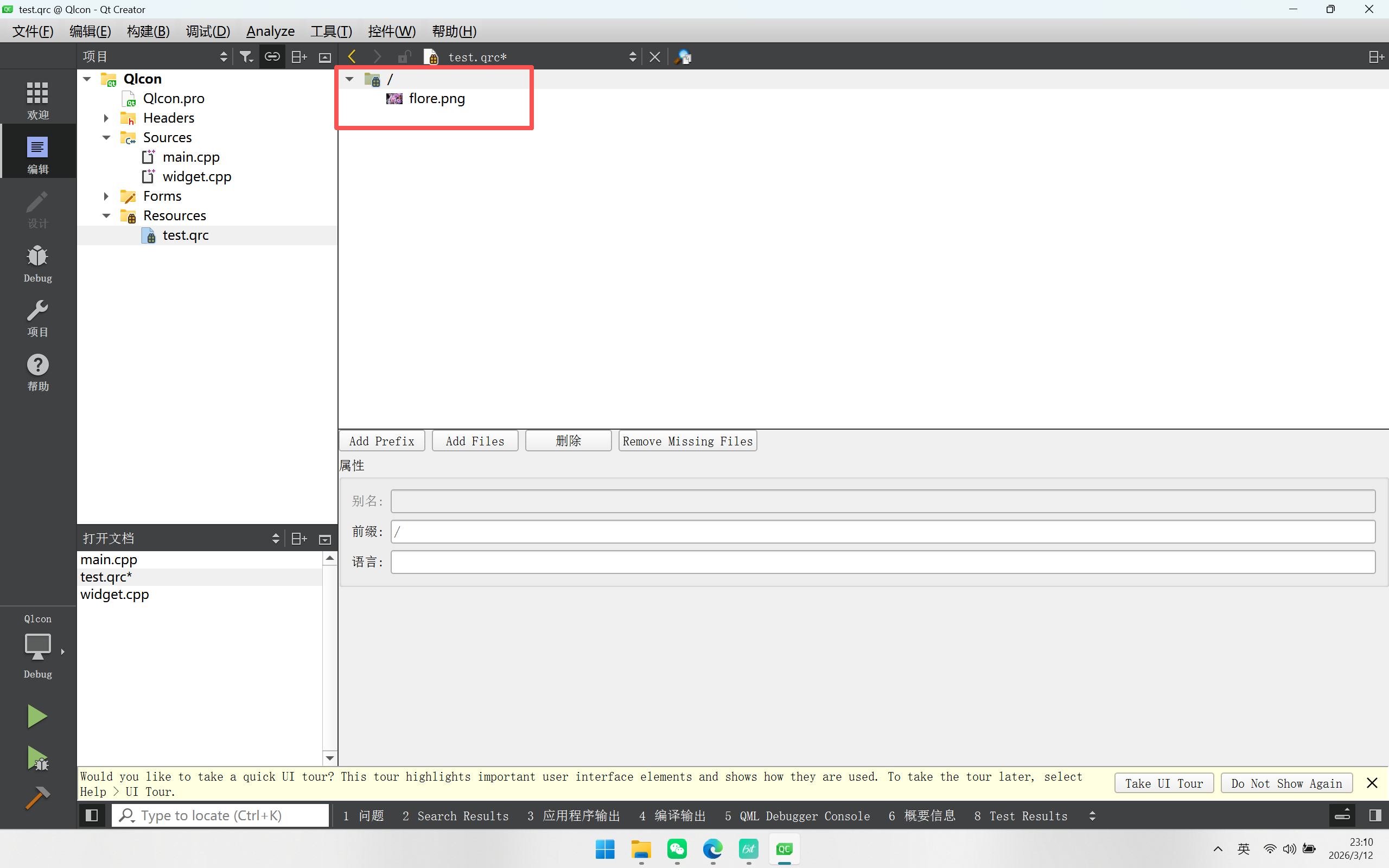Open the Projects mode wrench icon
The width and height of the screenshot is (1389, 868).
pos(37,317)
